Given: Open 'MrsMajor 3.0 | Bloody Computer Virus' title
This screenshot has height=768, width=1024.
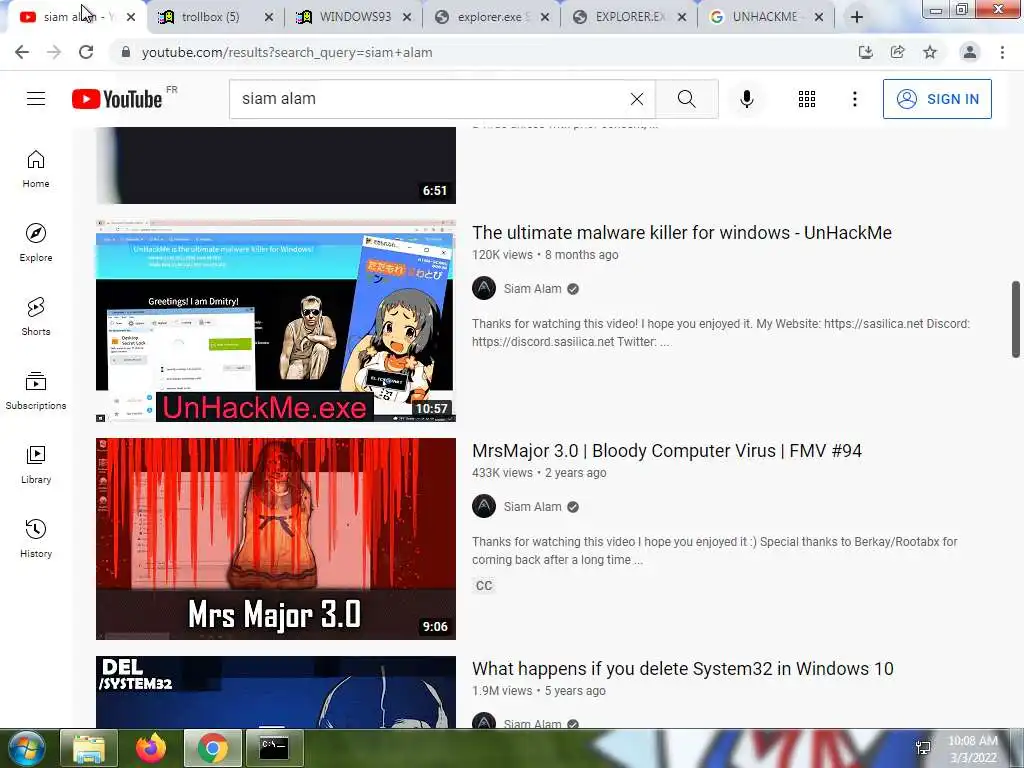Looking at the screenshot, I should coord(667,451).
